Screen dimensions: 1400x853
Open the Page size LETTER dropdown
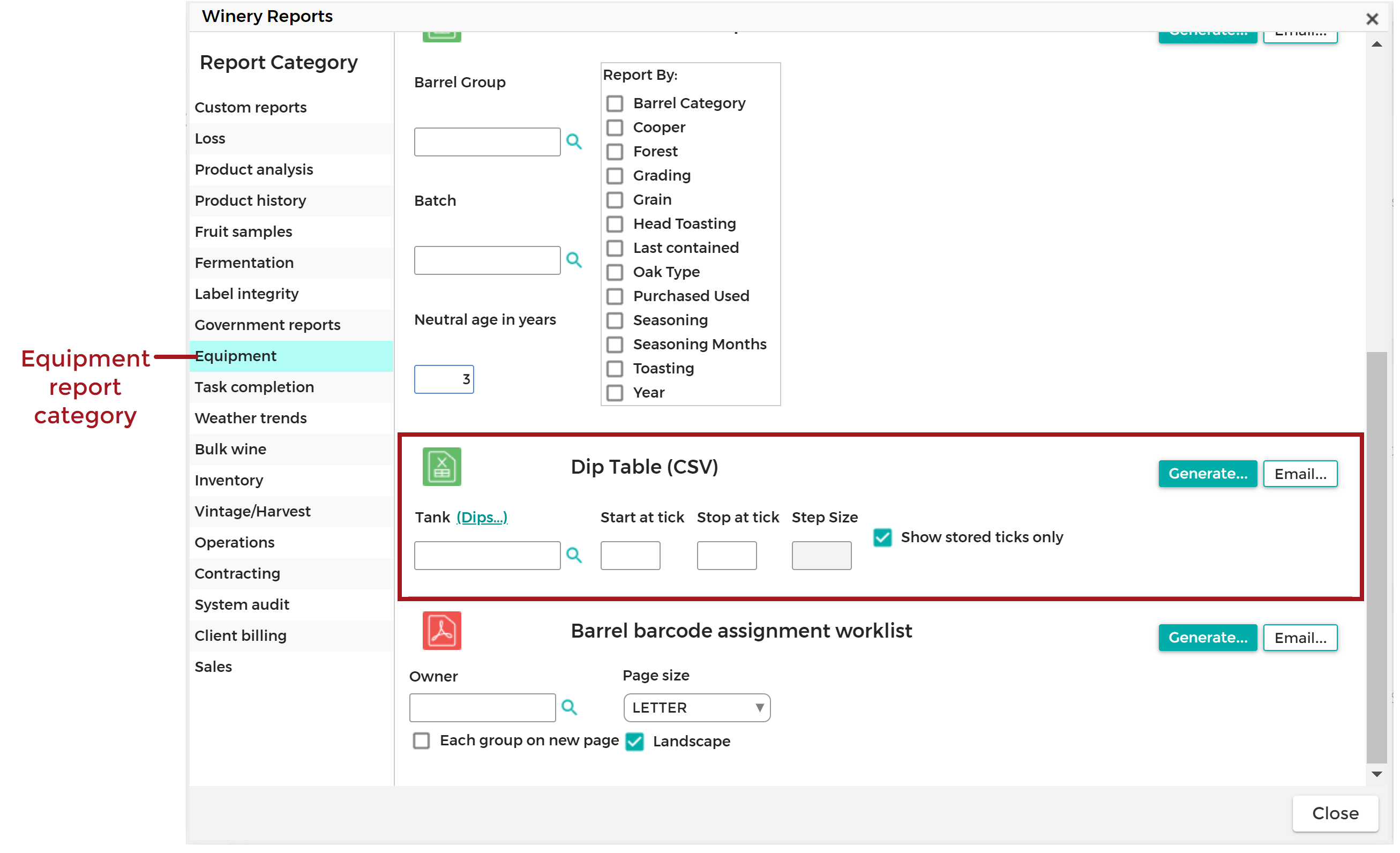[x=696, y=707]
